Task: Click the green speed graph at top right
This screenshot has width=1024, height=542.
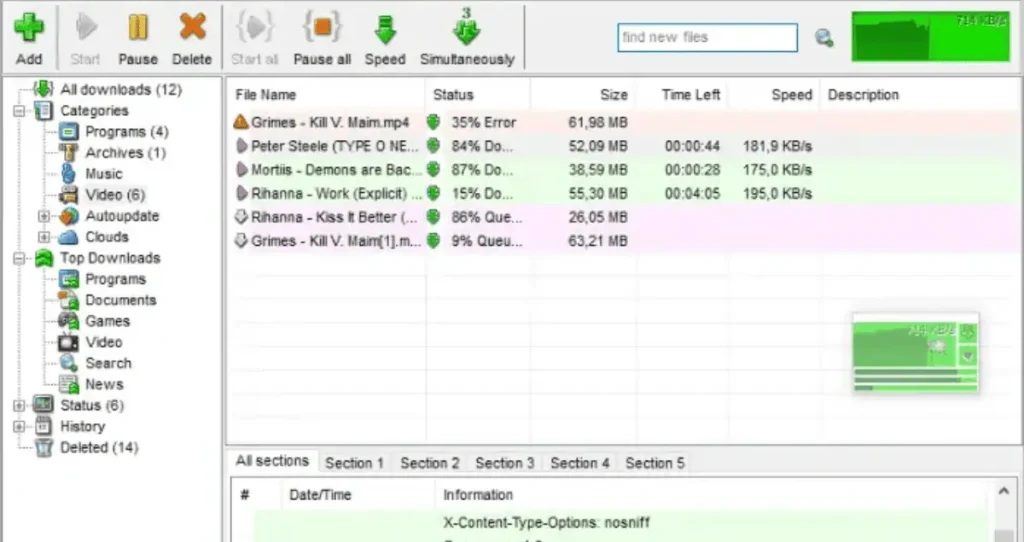Action: coord(931,37)
